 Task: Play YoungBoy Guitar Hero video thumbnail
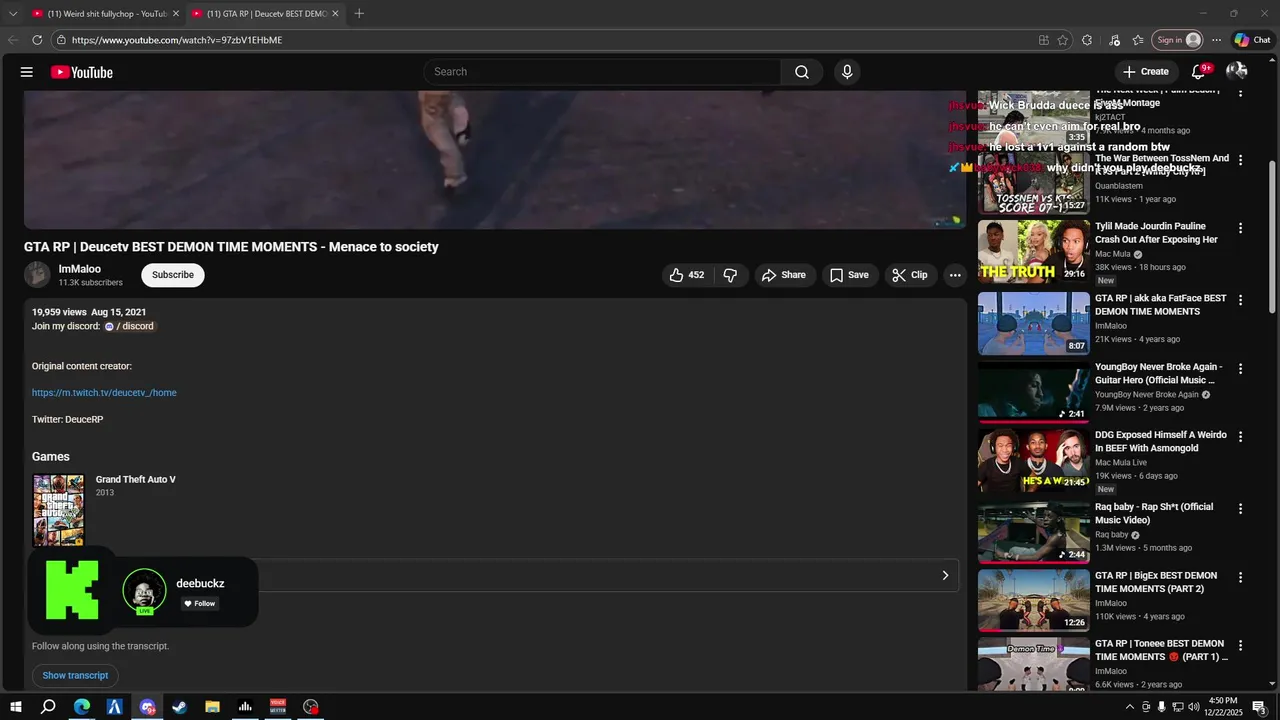tap(1034, 392)
